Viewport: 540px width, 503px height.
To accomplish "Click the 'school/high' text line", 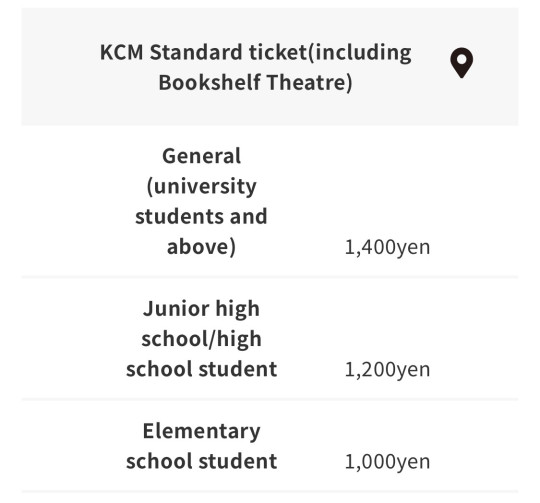I will pyautogui.click(x=201, y=339).
